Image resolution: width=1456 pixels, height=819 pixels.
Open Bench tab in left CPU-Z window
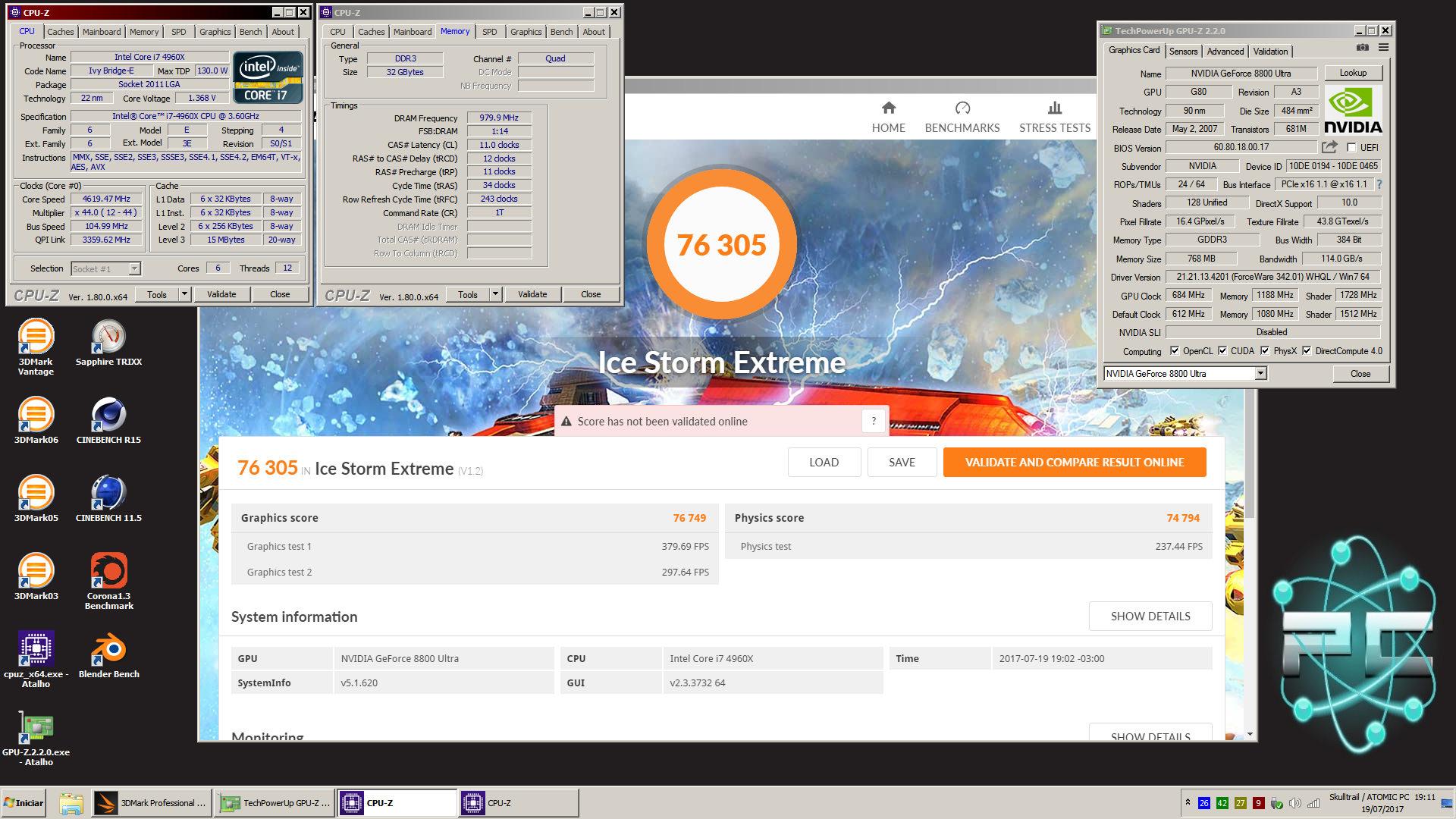(x=251, y=32)
